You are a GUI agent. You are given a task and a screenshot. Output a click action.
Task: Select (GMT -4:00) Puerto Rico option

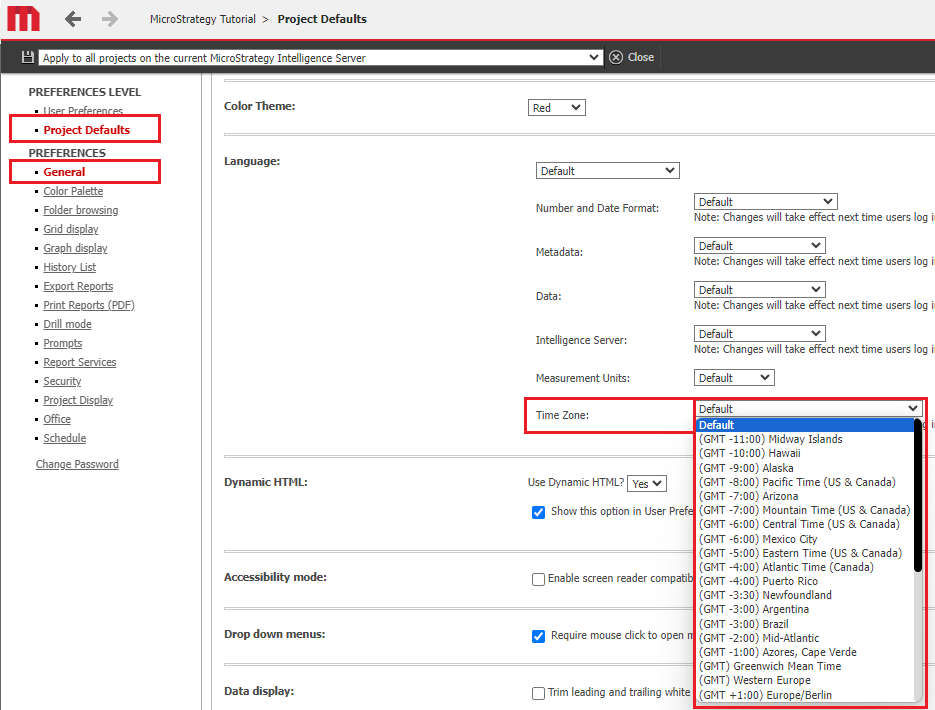pos(805,581)
